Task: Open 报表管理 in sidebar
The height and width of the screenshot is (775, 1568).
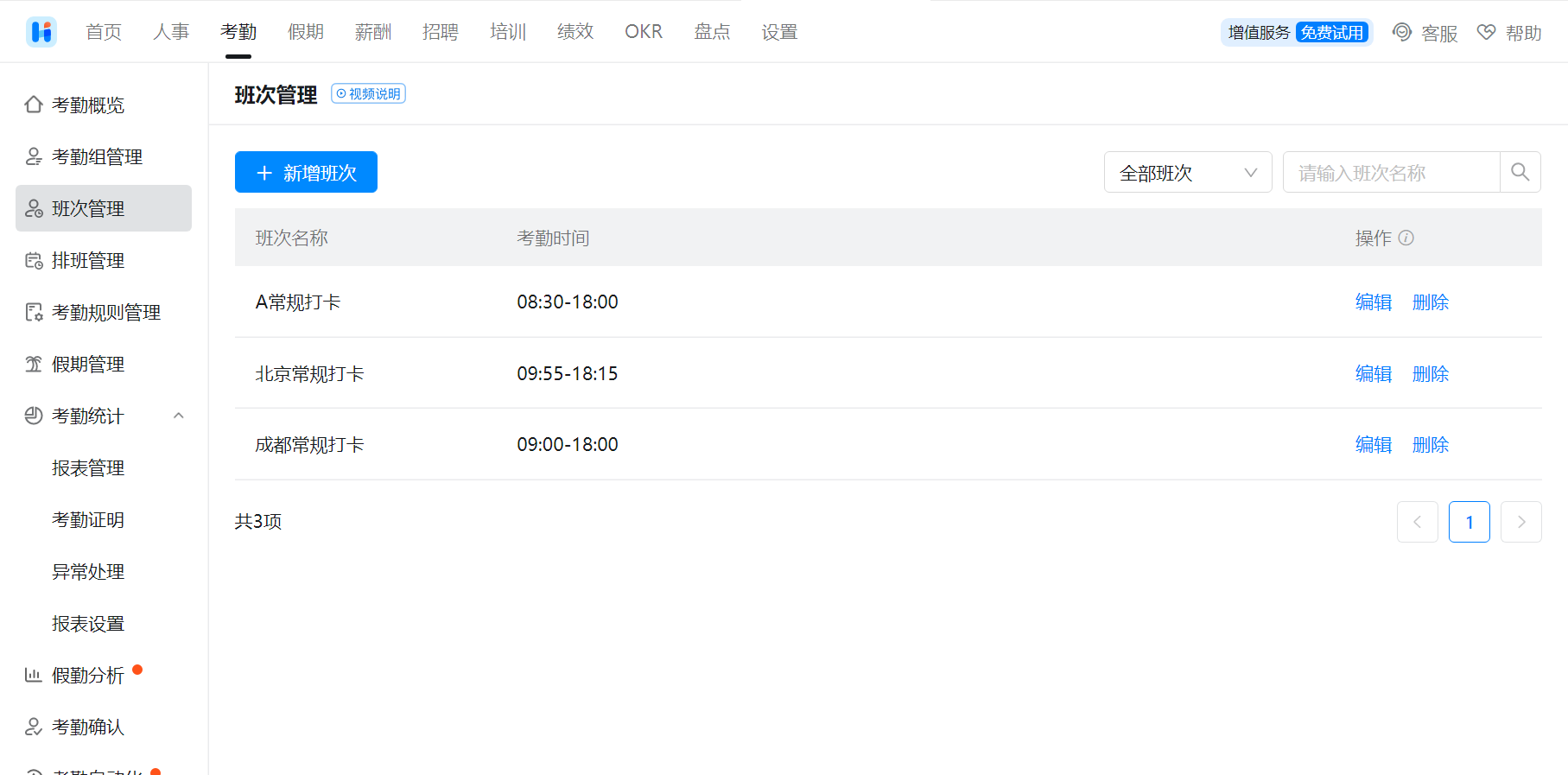Action: [88, 467]
